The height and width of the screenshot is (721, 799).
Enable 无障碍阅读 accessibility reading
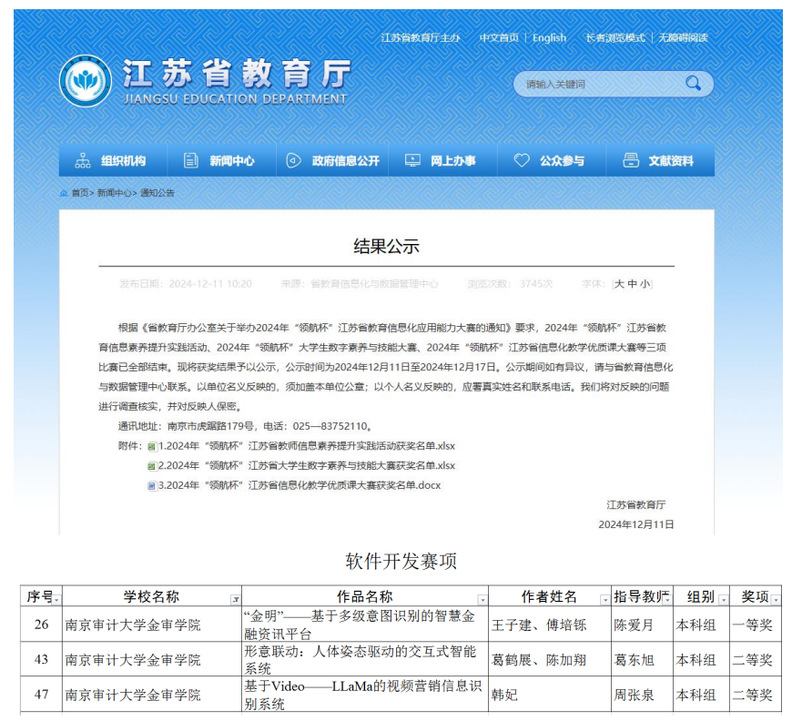[x=682, y=38]
